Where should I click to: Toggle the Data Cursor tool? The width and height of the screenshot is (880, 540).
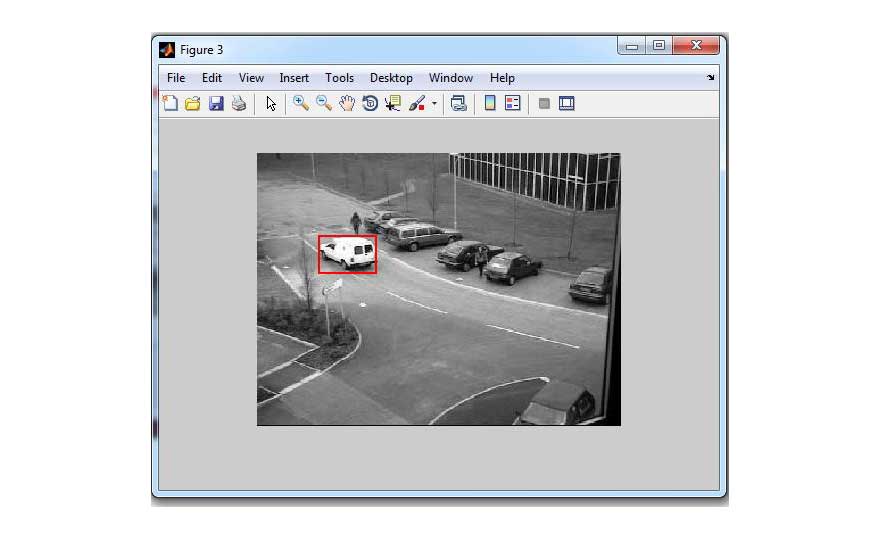tap(393, 103)
